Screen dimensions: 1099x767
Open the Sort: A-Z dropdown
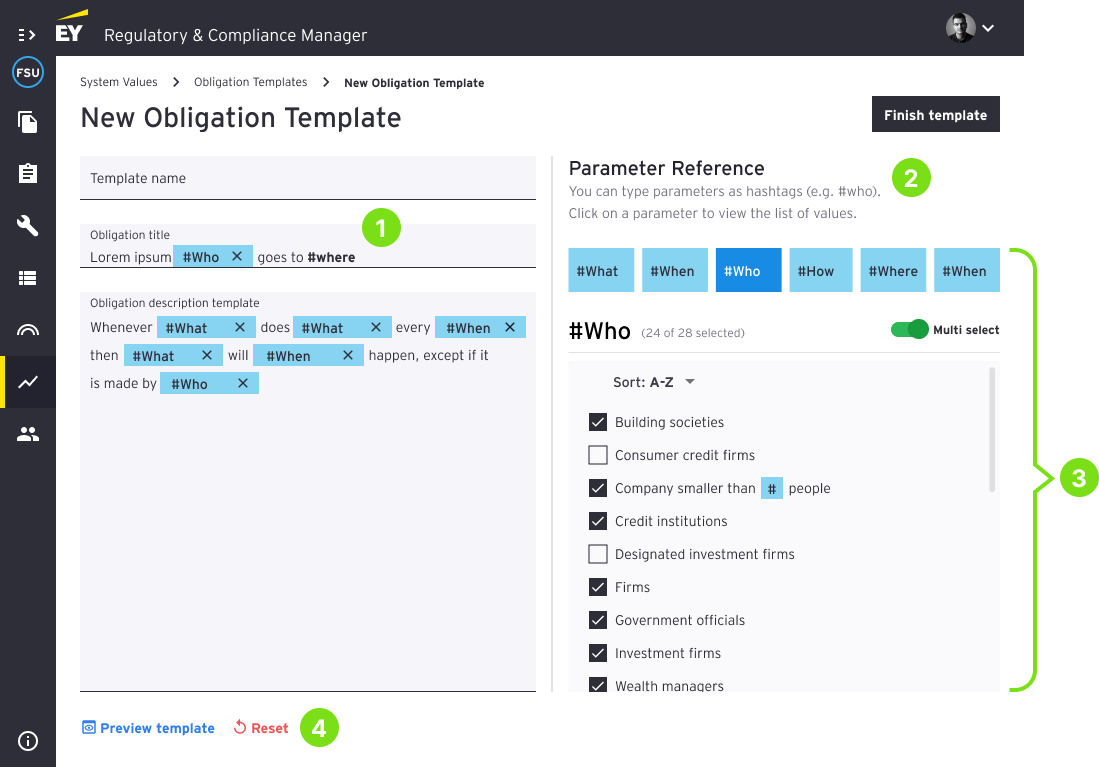click(654, 382)
